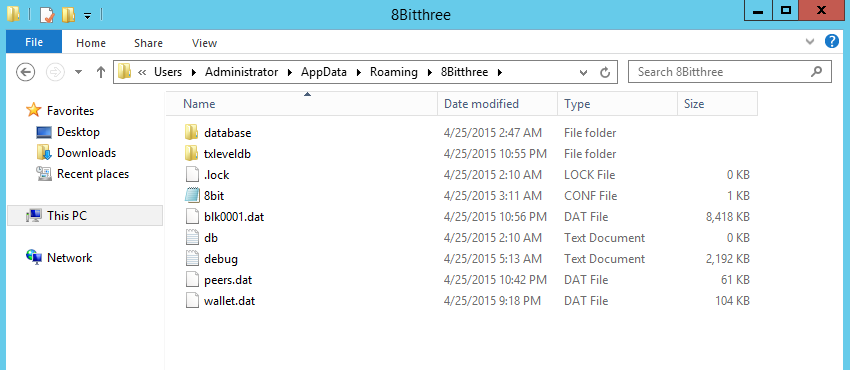
Task: Maximize the 8Bitthree window
Action: [785, 10]
